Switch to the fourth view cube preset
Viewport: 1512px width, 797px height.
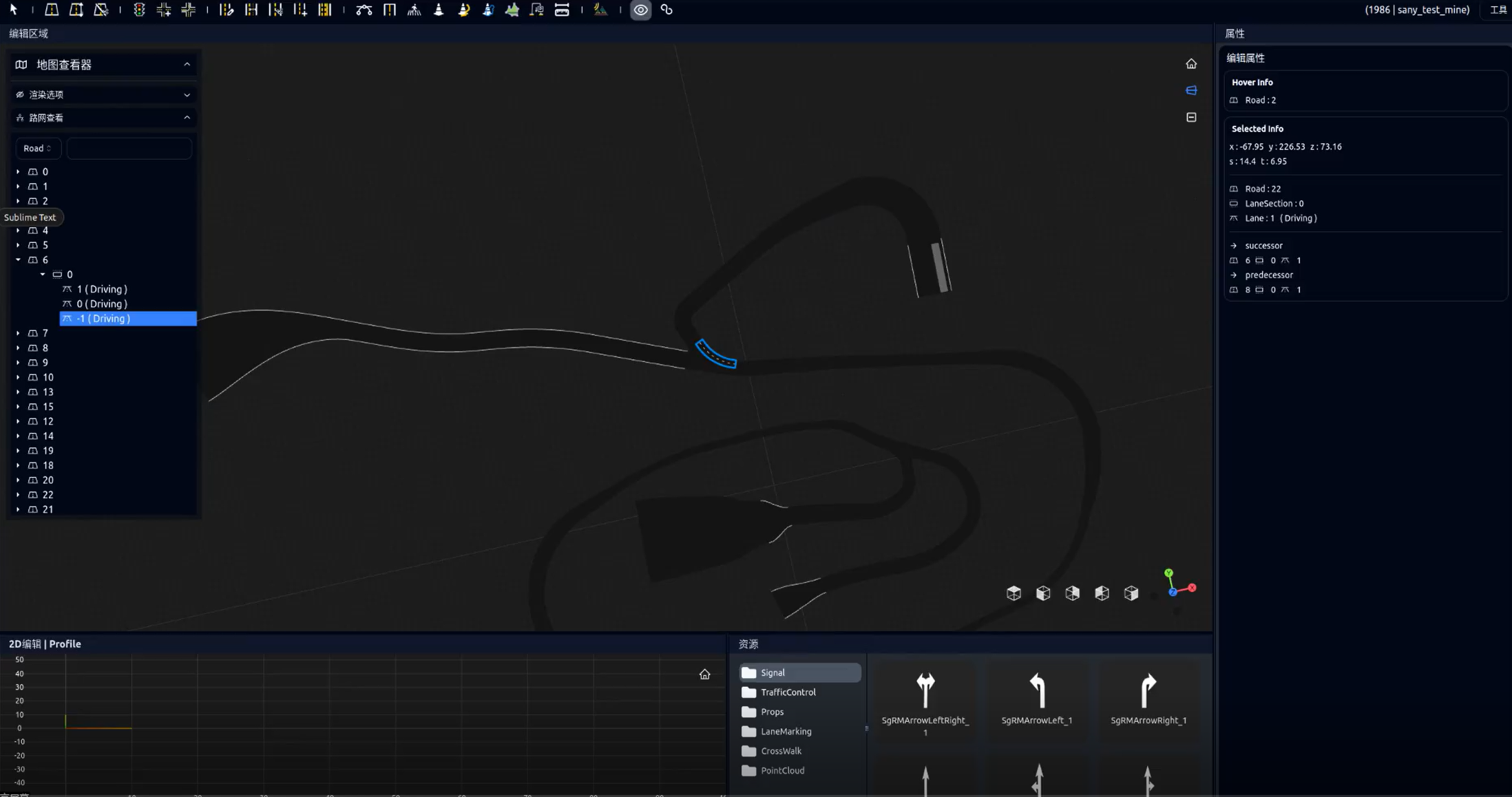click(1102, 593)
